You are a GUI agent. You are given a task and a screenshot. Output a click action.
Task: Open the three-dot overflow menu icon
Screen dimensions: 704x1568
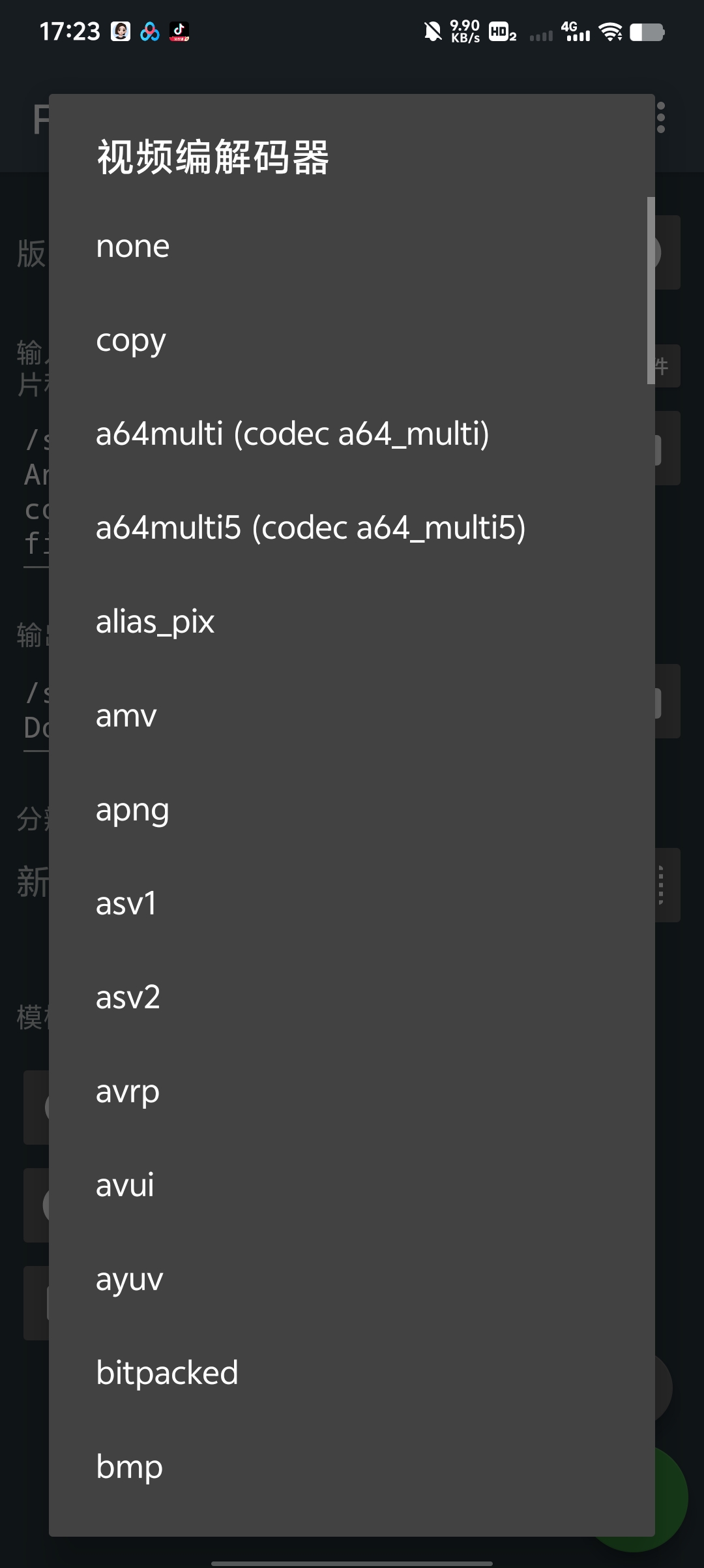point(661,117)
